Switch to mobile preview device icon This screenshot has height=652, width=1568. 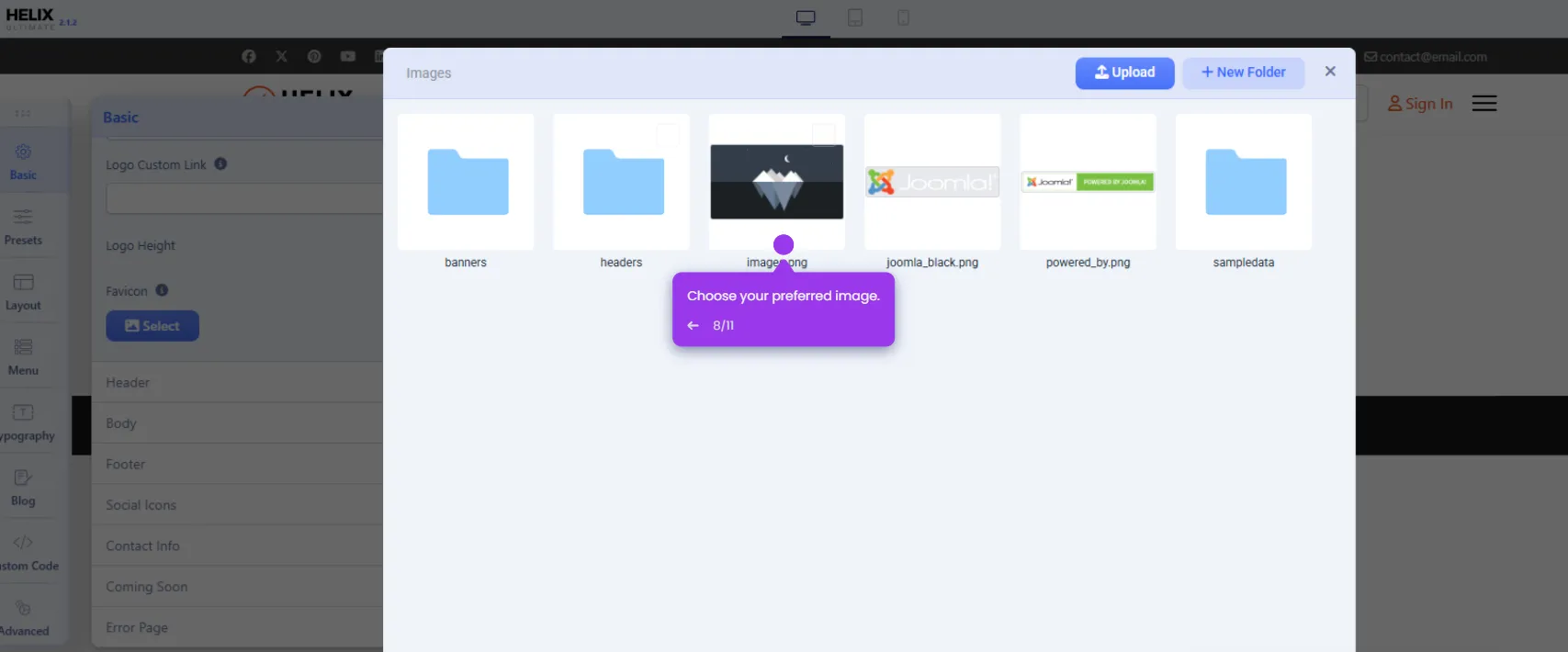[904, 18]
